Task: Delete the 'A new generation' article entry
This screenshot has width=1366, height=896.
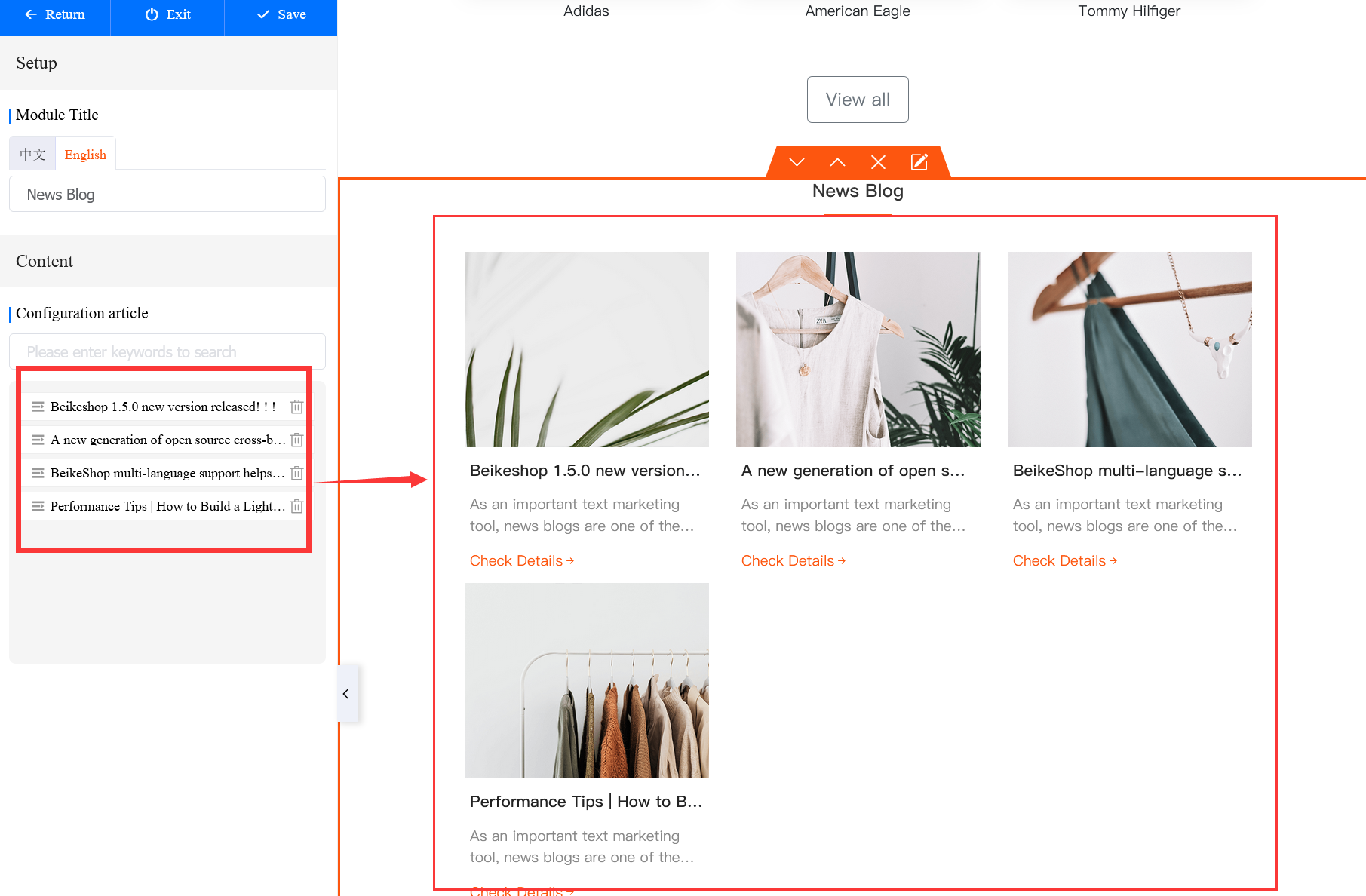Action: (297, 440)
